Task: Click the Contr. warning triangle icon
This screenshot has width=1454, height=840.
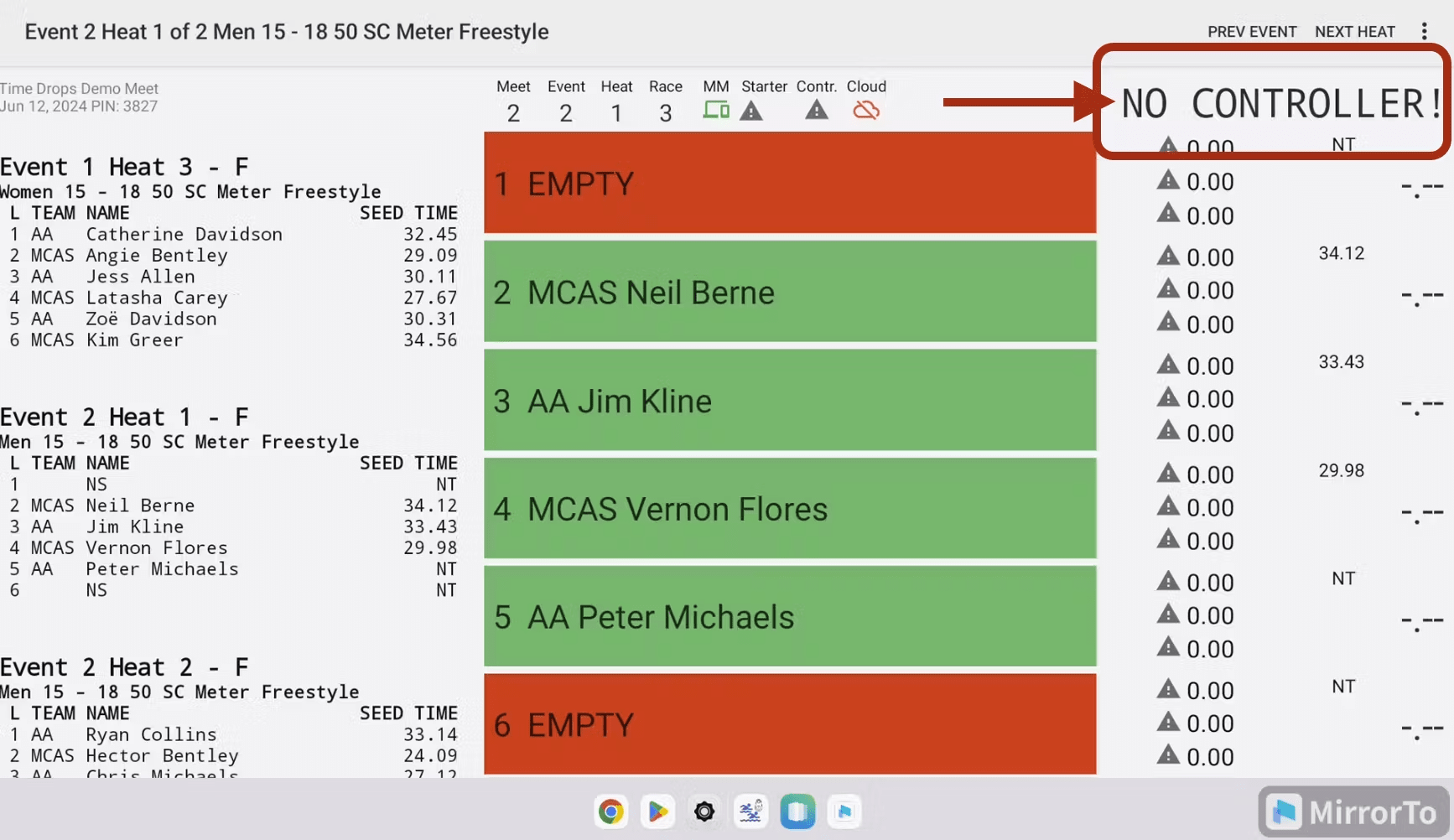Action: coord(816,110)
